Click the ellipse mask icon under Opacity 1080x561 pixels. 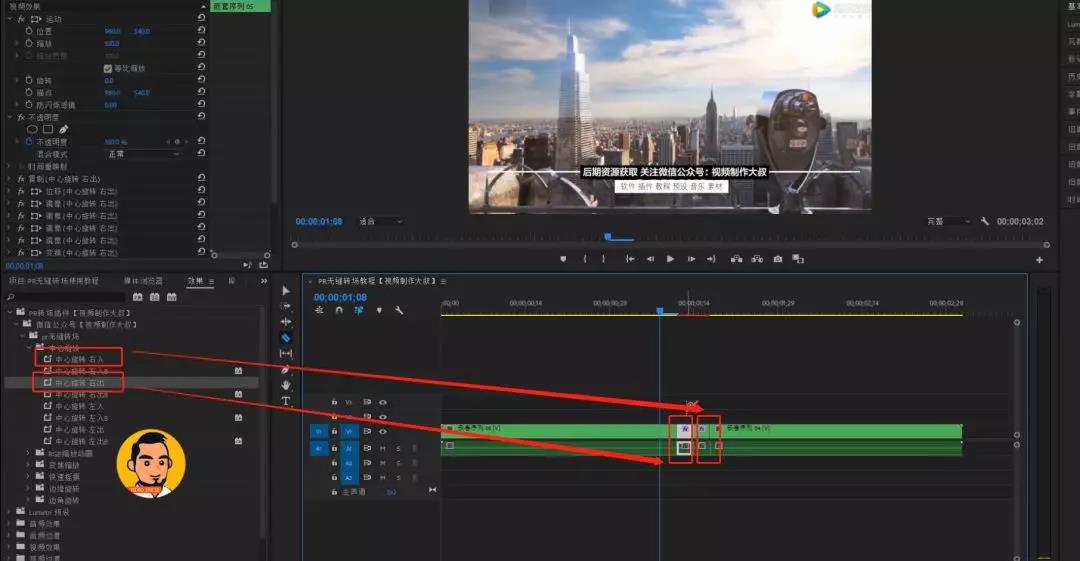coord(32,129)
